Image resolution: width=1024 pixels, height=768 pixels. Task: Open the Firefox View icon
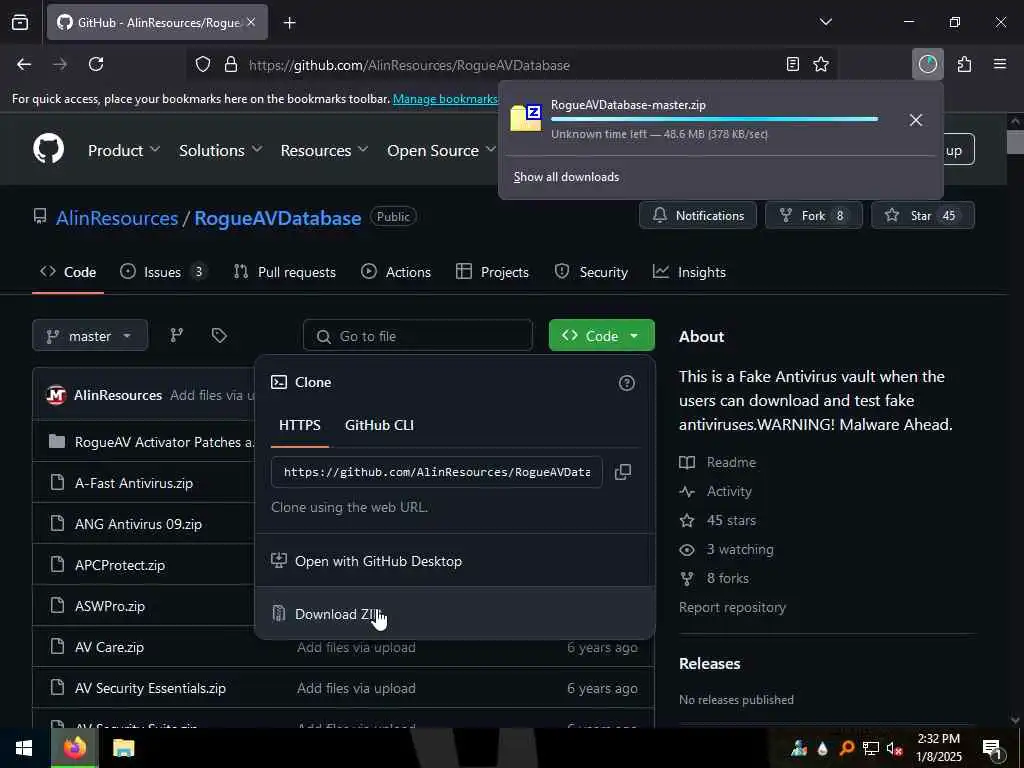20,23
